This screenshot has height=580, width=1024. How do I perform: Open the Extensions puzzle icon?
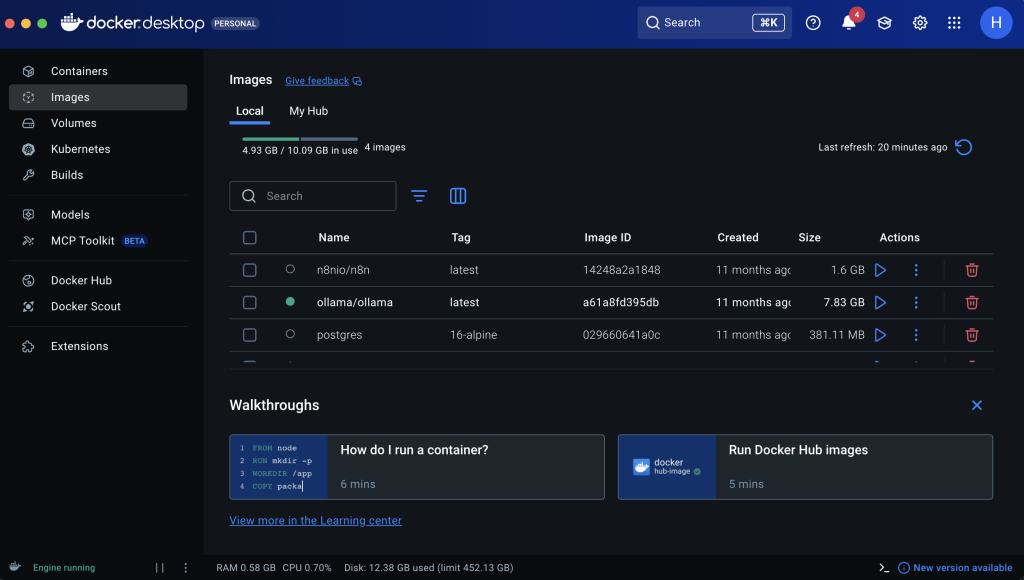pos(28,346)
